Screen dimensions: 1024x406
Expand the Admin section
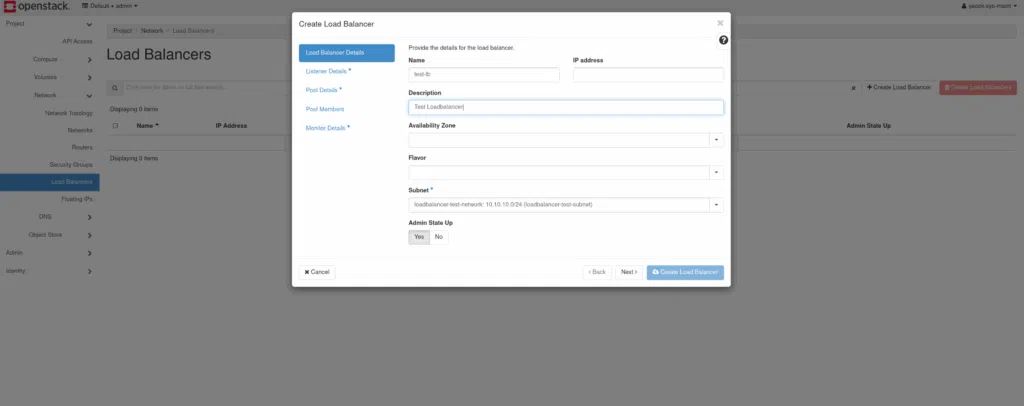point(50,253)
